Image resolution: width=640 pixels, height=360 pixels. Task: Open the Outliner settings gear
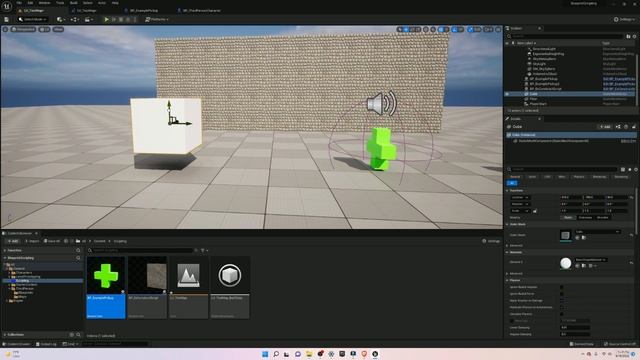tap(634, 36)
